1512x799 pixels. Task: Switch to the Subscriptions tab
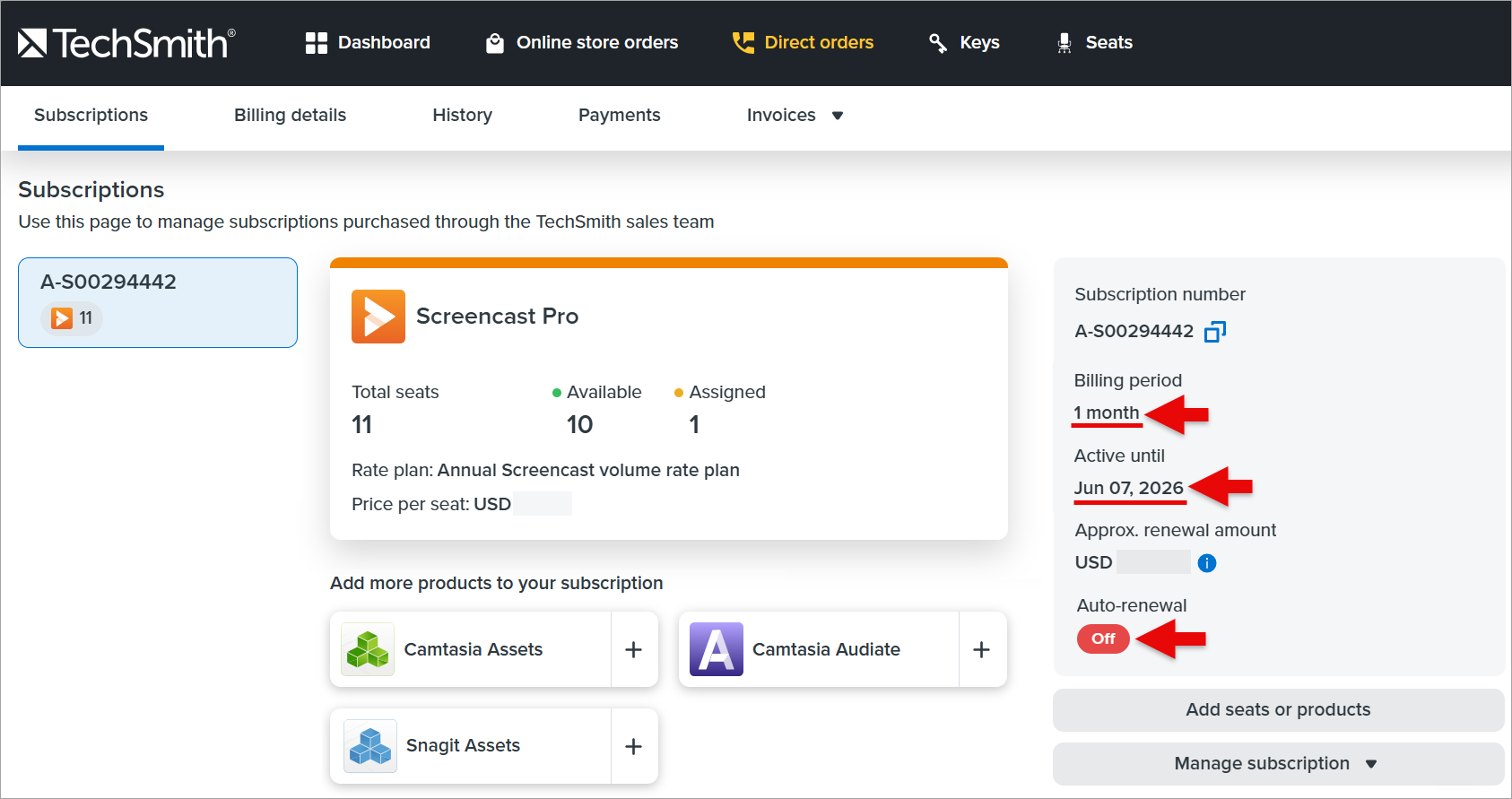[91, 115]
